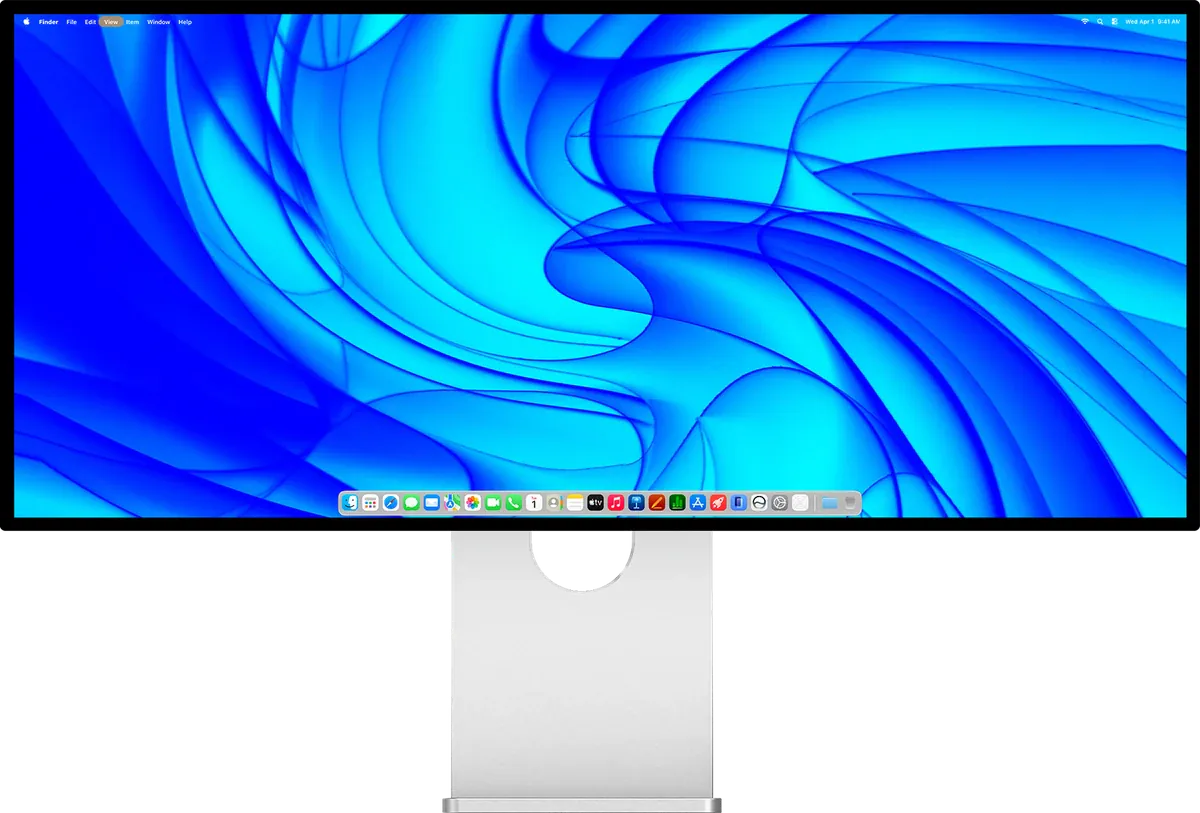Open the Help menu
Image resolution: width=1200 pixels, height=813 pixels.
click(x=185, y=21)
